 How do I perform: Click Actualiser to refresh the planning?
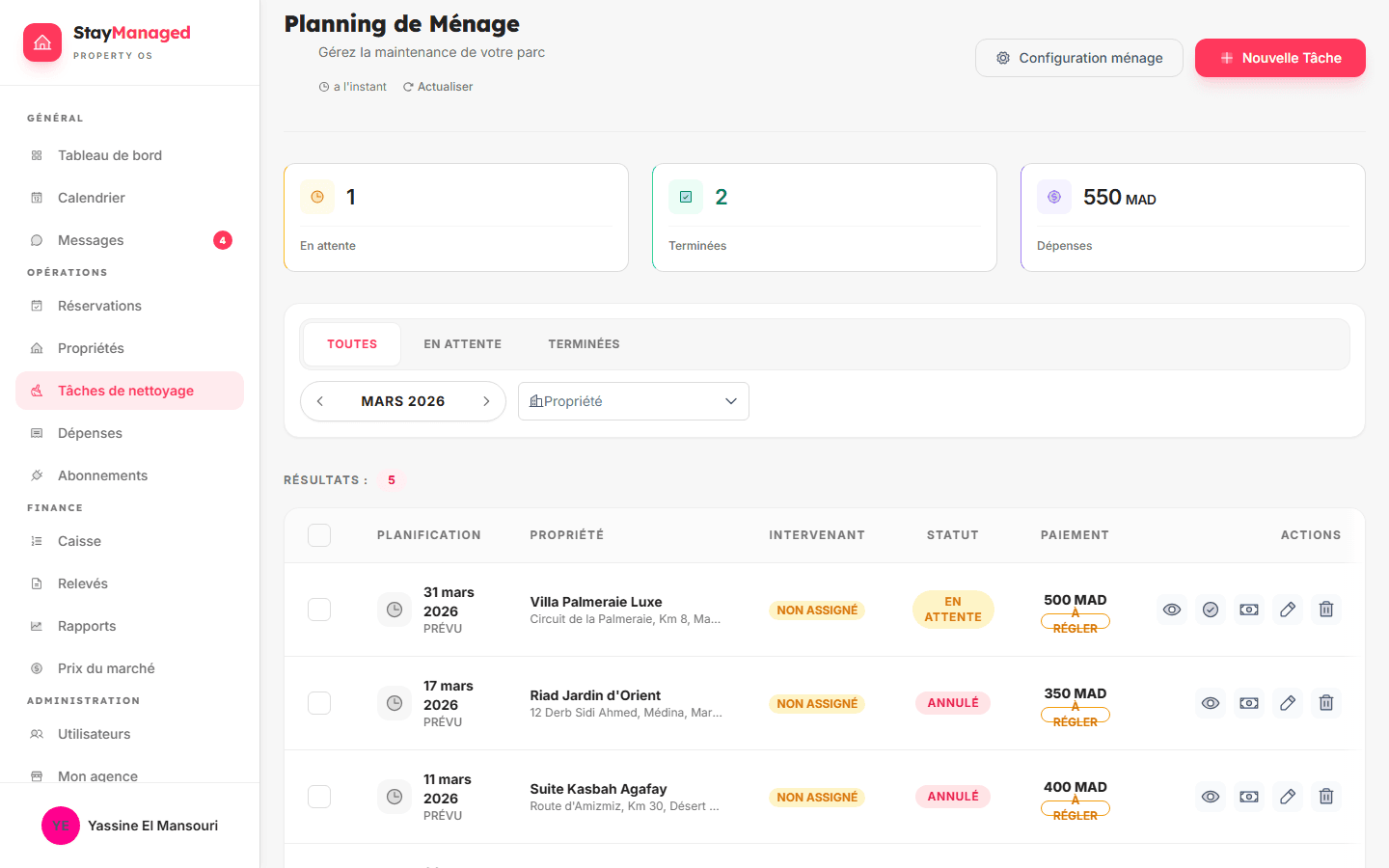pos(438,86)
